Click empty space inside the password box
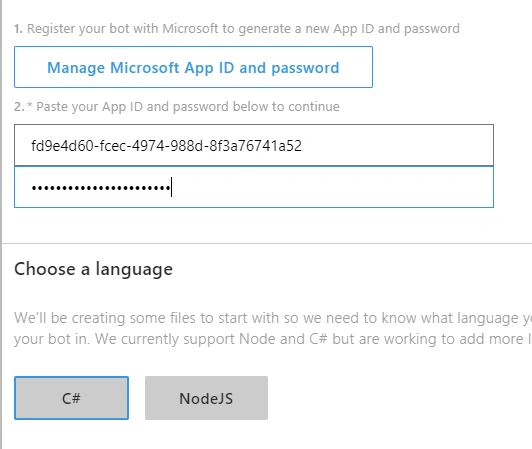The width and height of the screenshot is (532, 449). 332,187
